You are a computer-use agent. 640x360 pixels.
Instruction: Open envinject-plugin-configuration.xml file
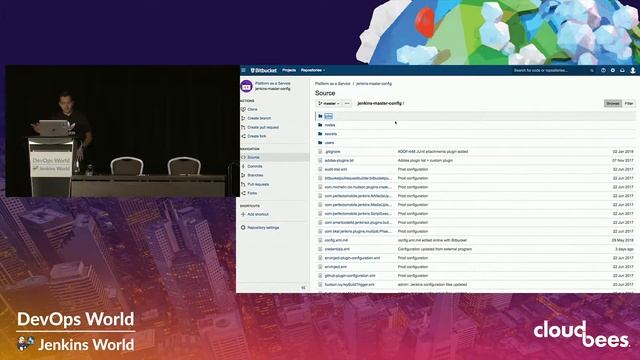tap(352, 258)
